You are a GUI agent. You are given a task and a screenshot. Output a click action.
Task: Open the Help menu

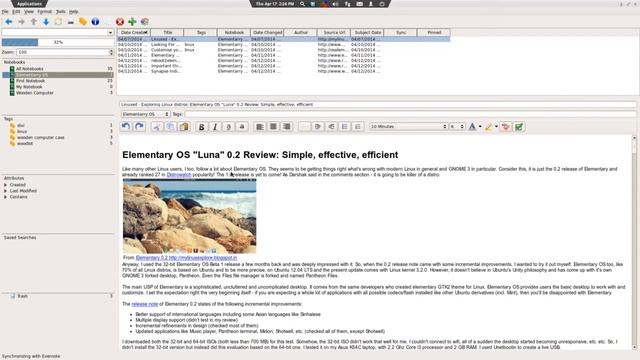coord(73,12)
